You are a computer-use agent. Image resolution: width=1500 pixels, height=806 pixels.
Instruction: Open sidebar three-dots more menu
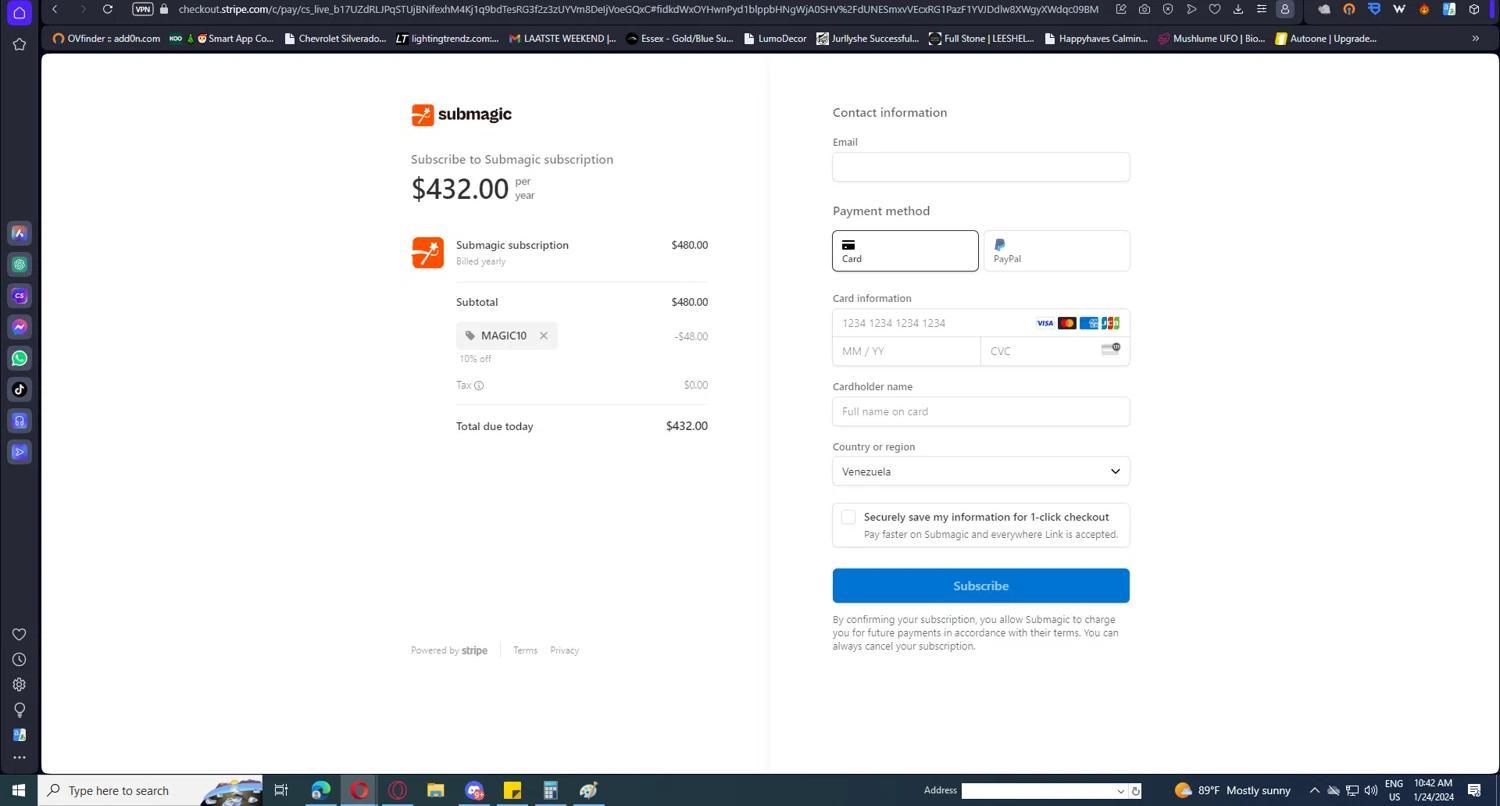[x=19, y=758]
